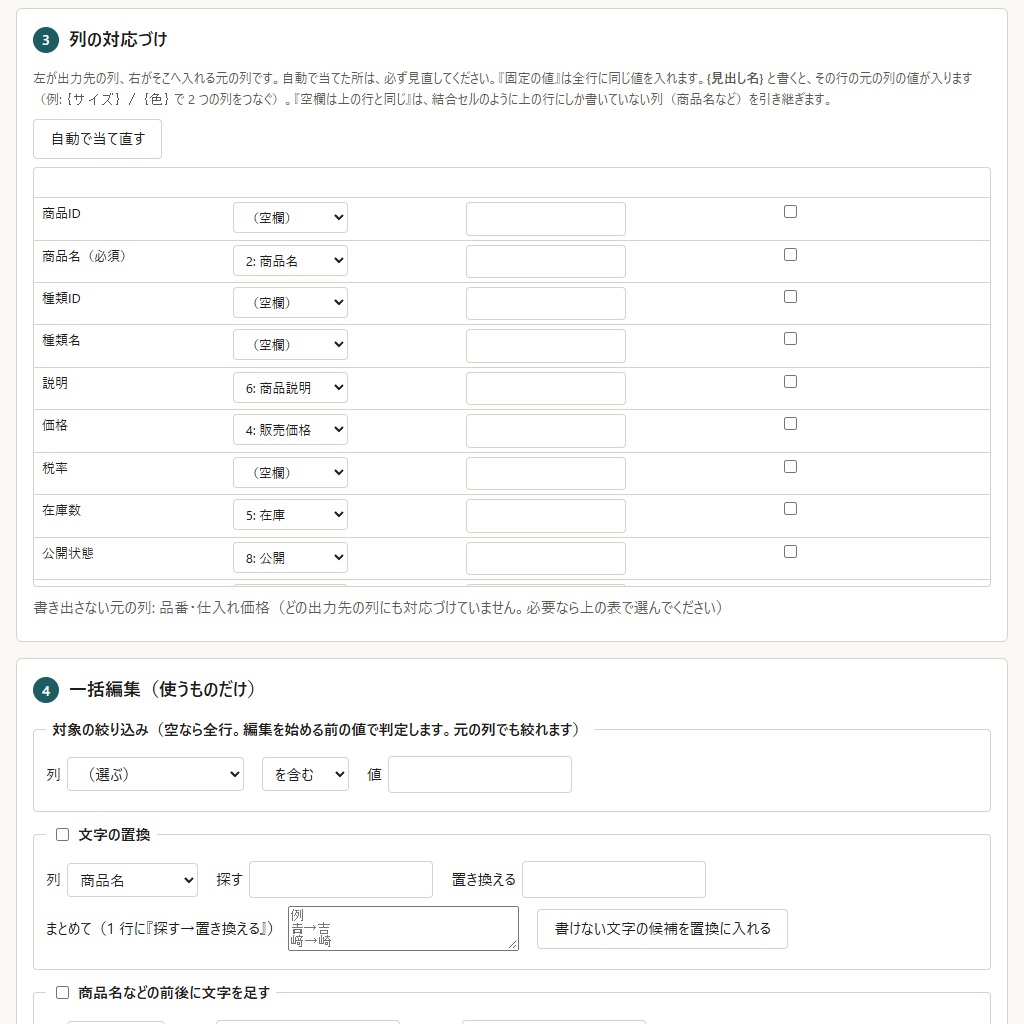This screenshot has width=1024, height=1024.
Task: Open the 税率 source column dropdown
Action: coord(290,472)
